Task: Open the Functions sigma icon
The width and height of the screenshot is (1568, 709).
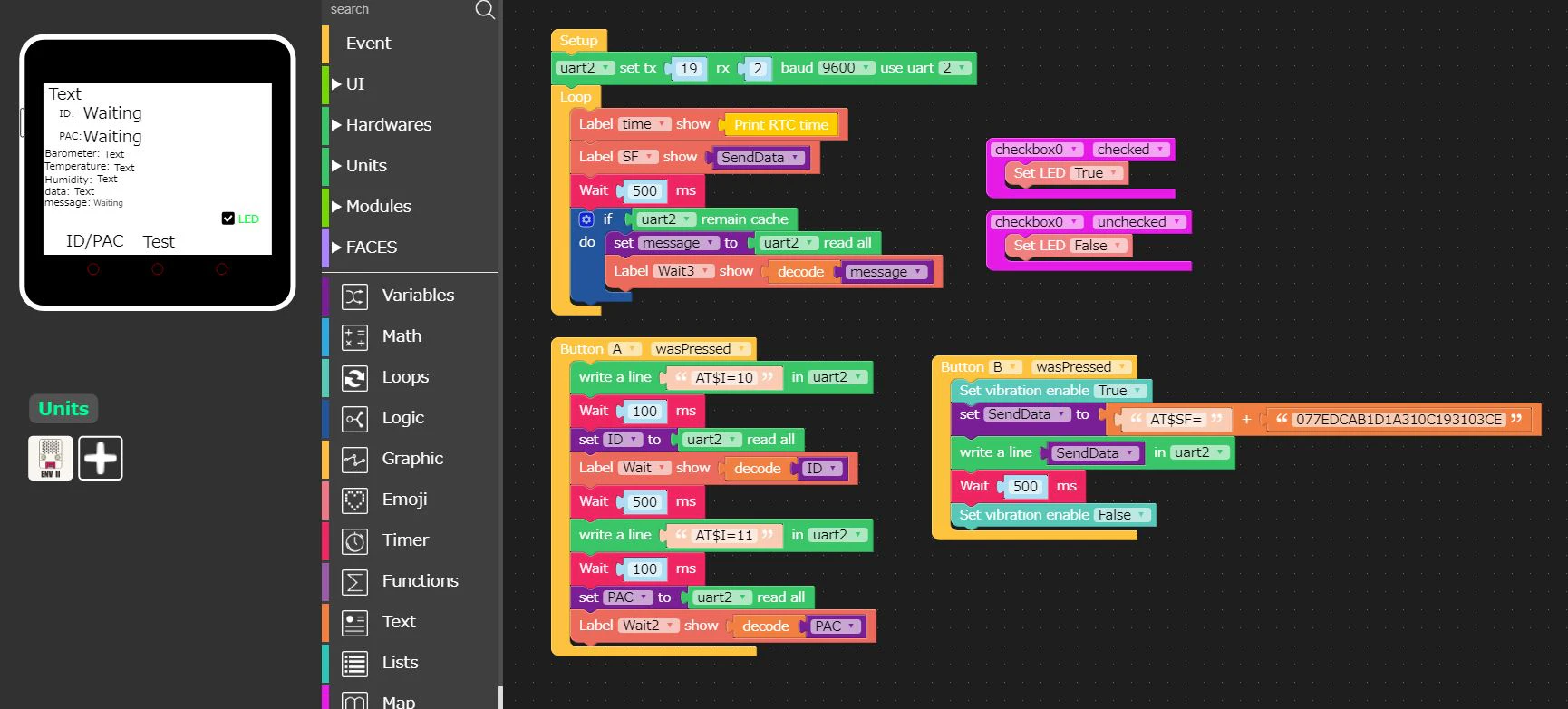Action: pyautogui.click(x=354, y=581)
